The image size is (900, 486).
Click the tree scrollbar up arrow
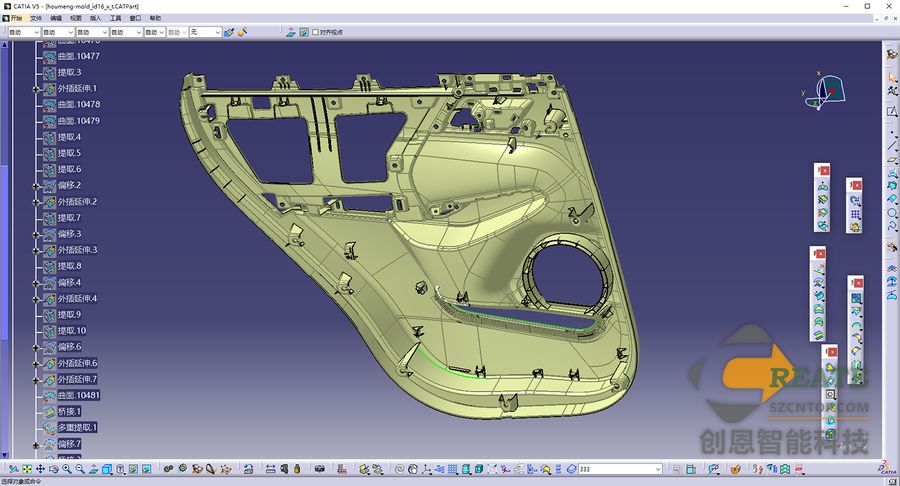pyautogui.click(x=5, y=44)
